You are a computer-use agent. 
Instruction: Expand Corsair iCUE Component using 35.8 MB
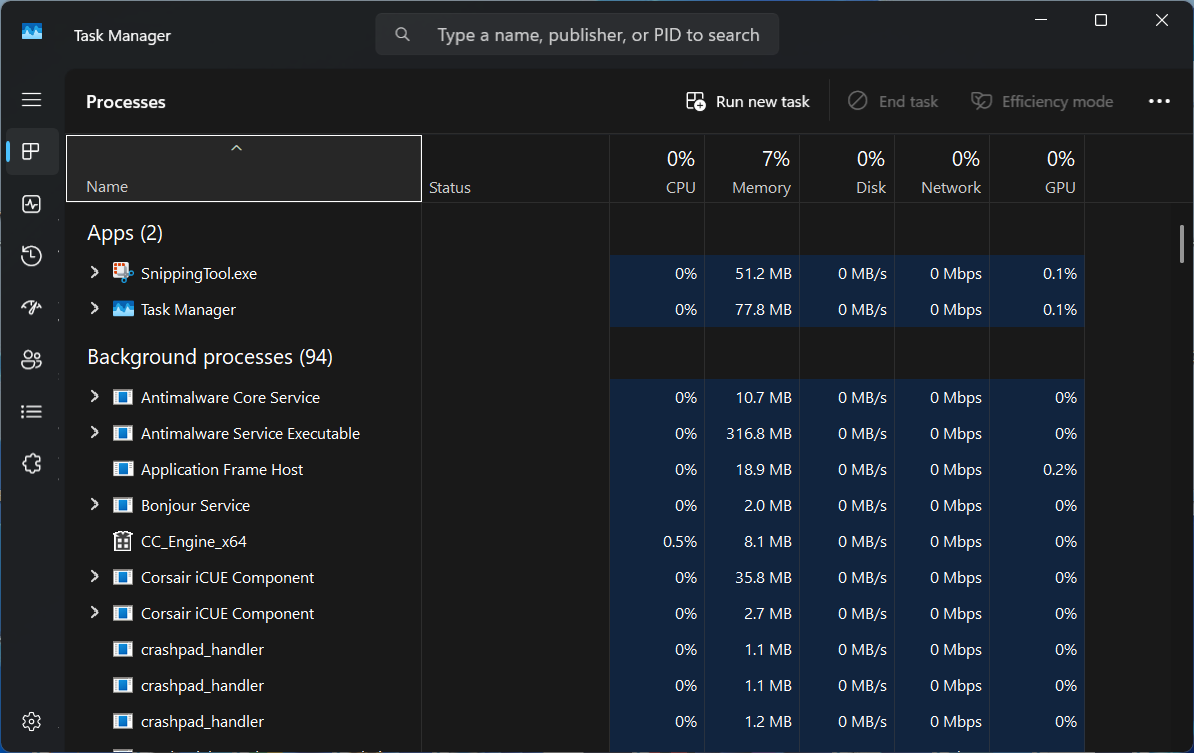(94, 576)
